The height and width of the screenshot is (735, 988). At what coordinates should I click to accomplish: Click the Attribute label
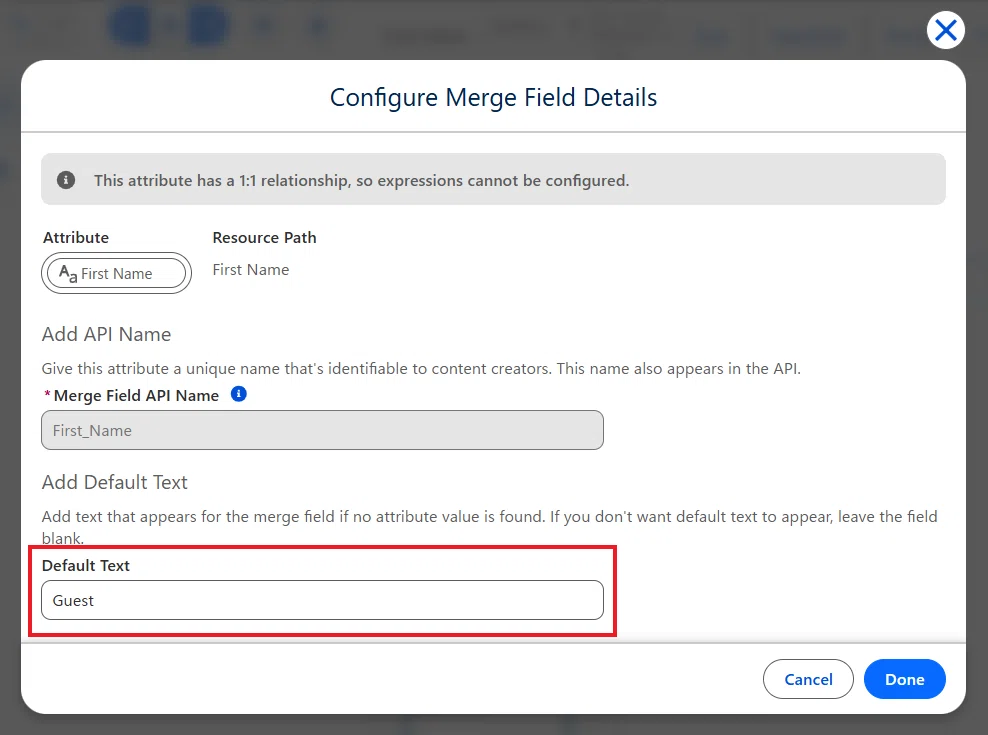coord(76,238)
